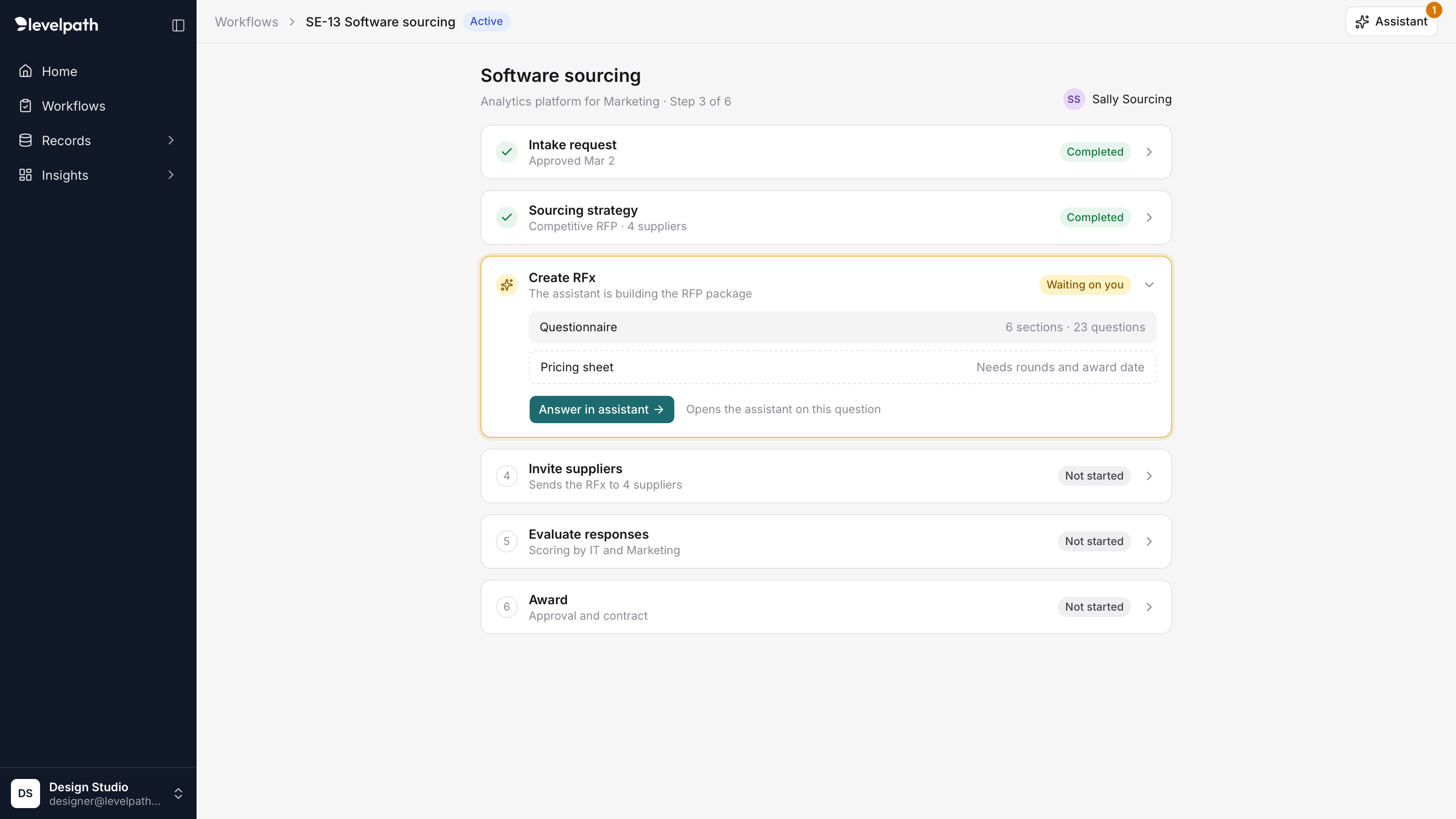Viewport: 1456px width, 819px height.
Task: Click the '6 sections · 23 questions' text
Action: pyautogui.click(x=1075, y=327)
